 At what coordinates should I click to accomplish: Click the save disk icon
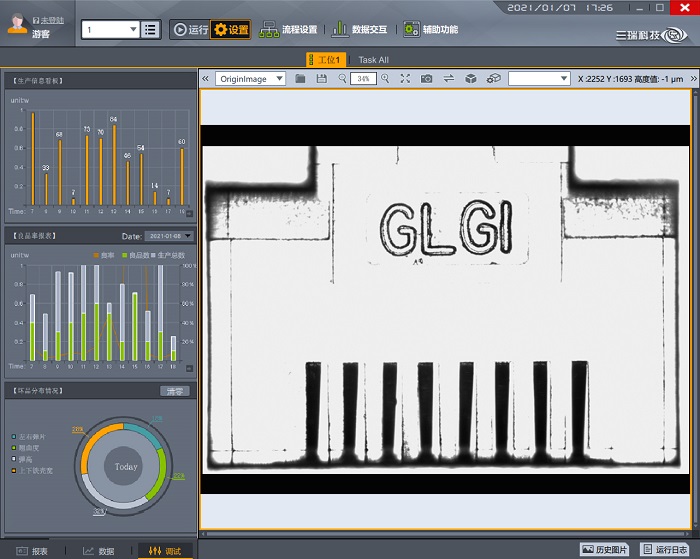coord(321,78)
